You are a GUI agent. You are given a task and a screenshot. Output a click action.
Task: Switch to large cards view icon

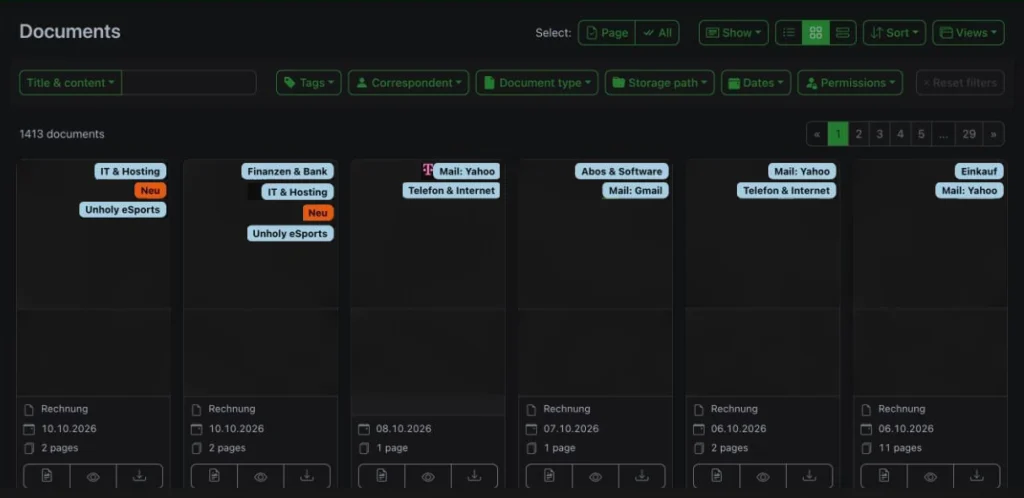[x=842, y=33]
